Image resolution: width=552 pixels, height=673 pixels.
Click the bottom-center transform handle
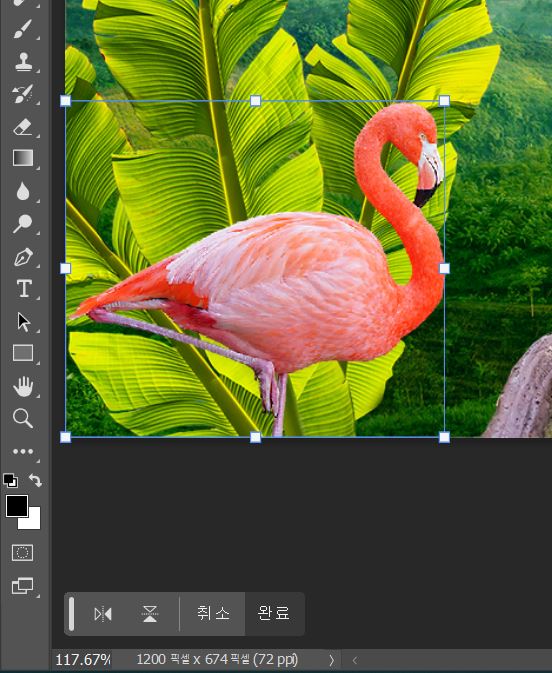[x=255, y=437]
